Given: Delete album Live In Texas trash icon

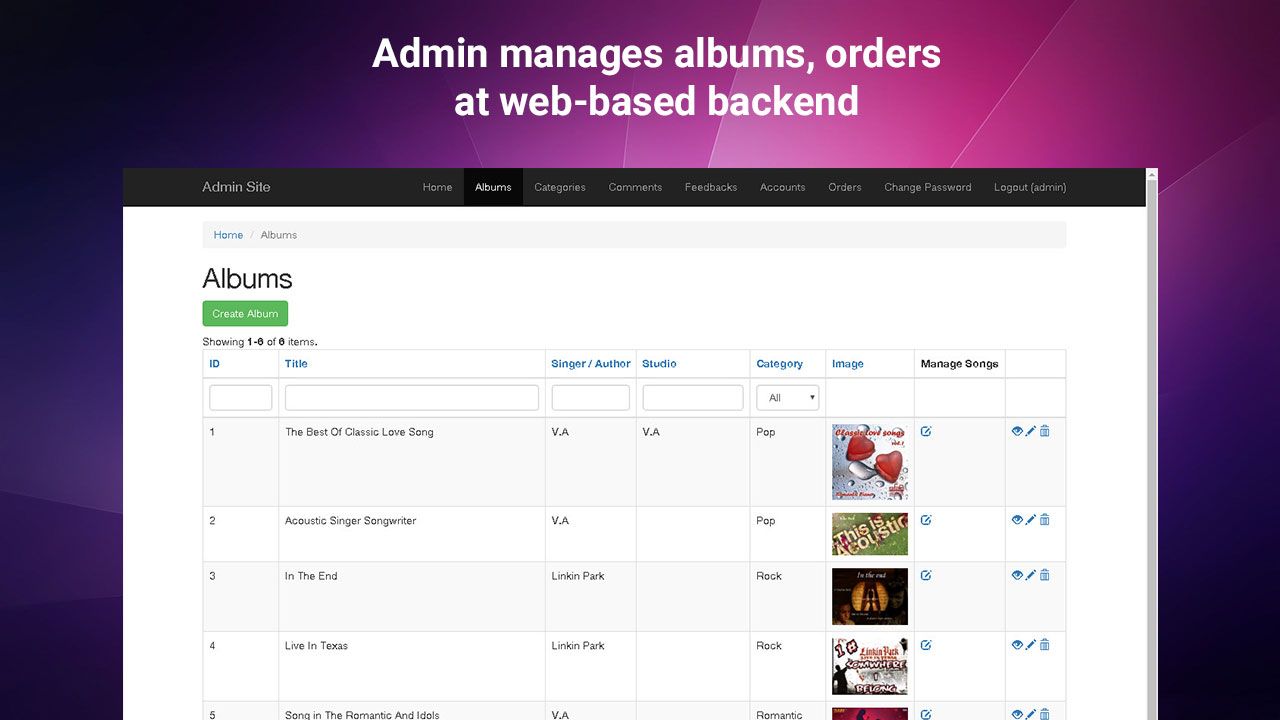Looking at the screenshot, I should (1045, 645).
